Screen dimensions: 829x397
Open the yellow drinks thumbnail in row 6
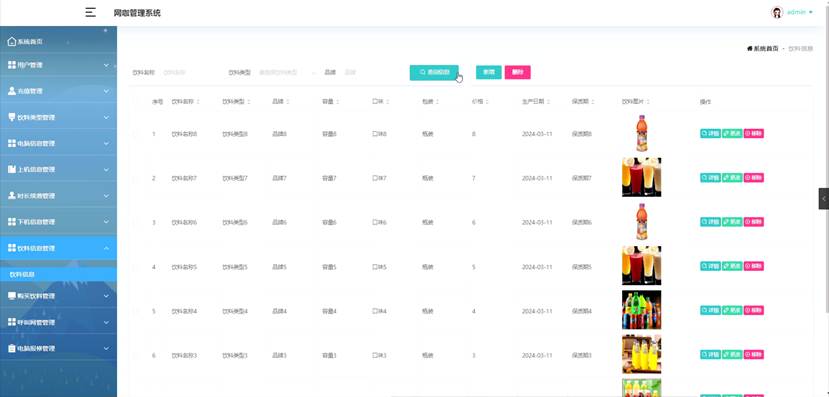[641, 354]
